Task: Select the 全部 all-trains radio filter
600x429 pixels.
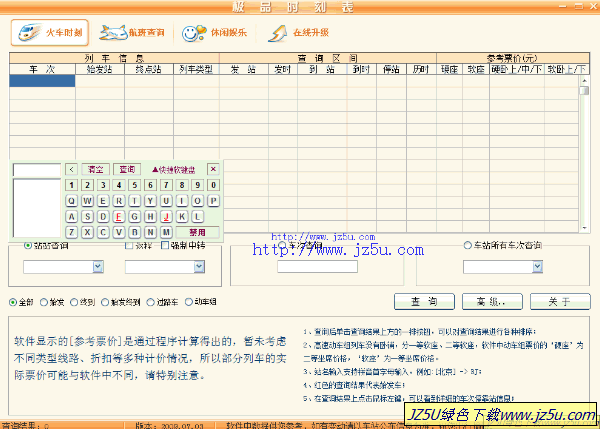Action: (x=13, y=302)
